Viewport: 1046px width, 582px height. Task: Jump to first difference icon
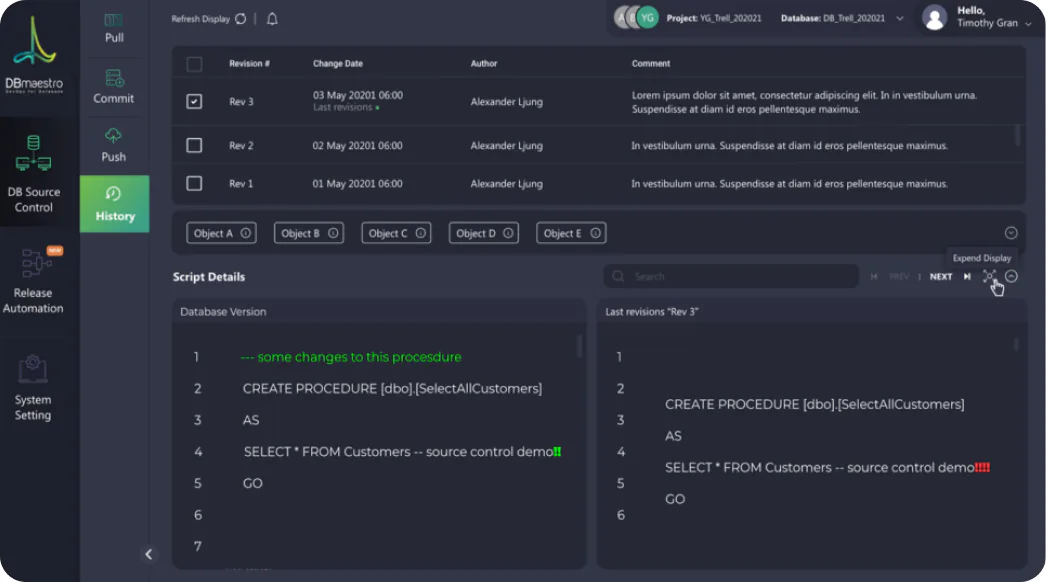[x=874, y=276]
